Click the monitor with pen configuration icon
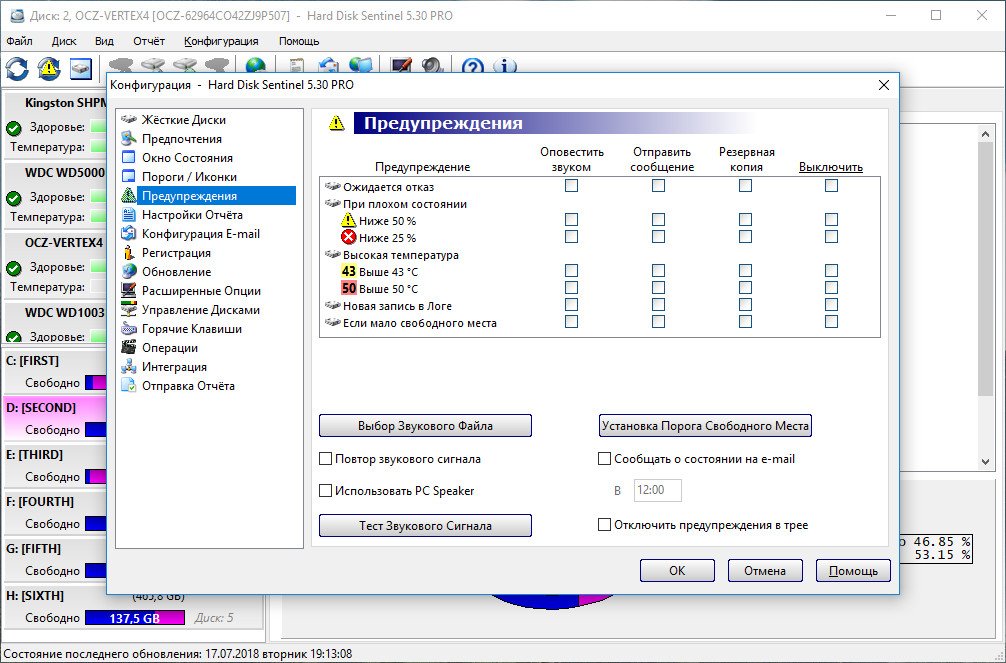Viewport: 1006px width, 663px height. pyautogui.click(x=402, y=65)
